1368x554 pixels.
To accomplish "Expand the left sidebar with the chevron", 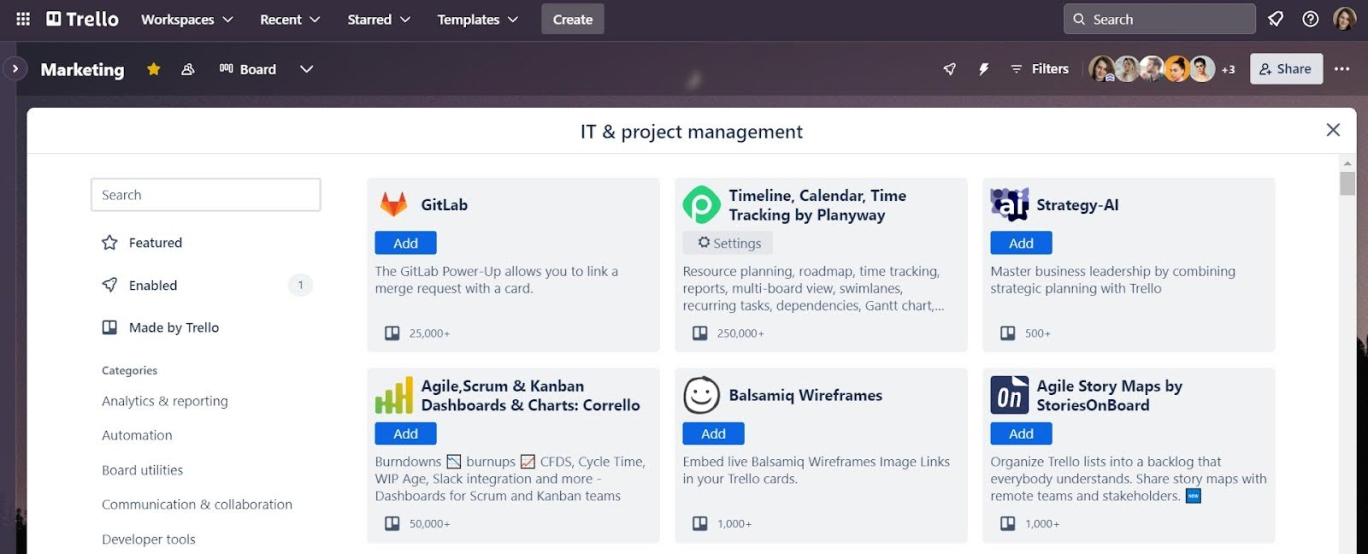I will pos(15,69).
